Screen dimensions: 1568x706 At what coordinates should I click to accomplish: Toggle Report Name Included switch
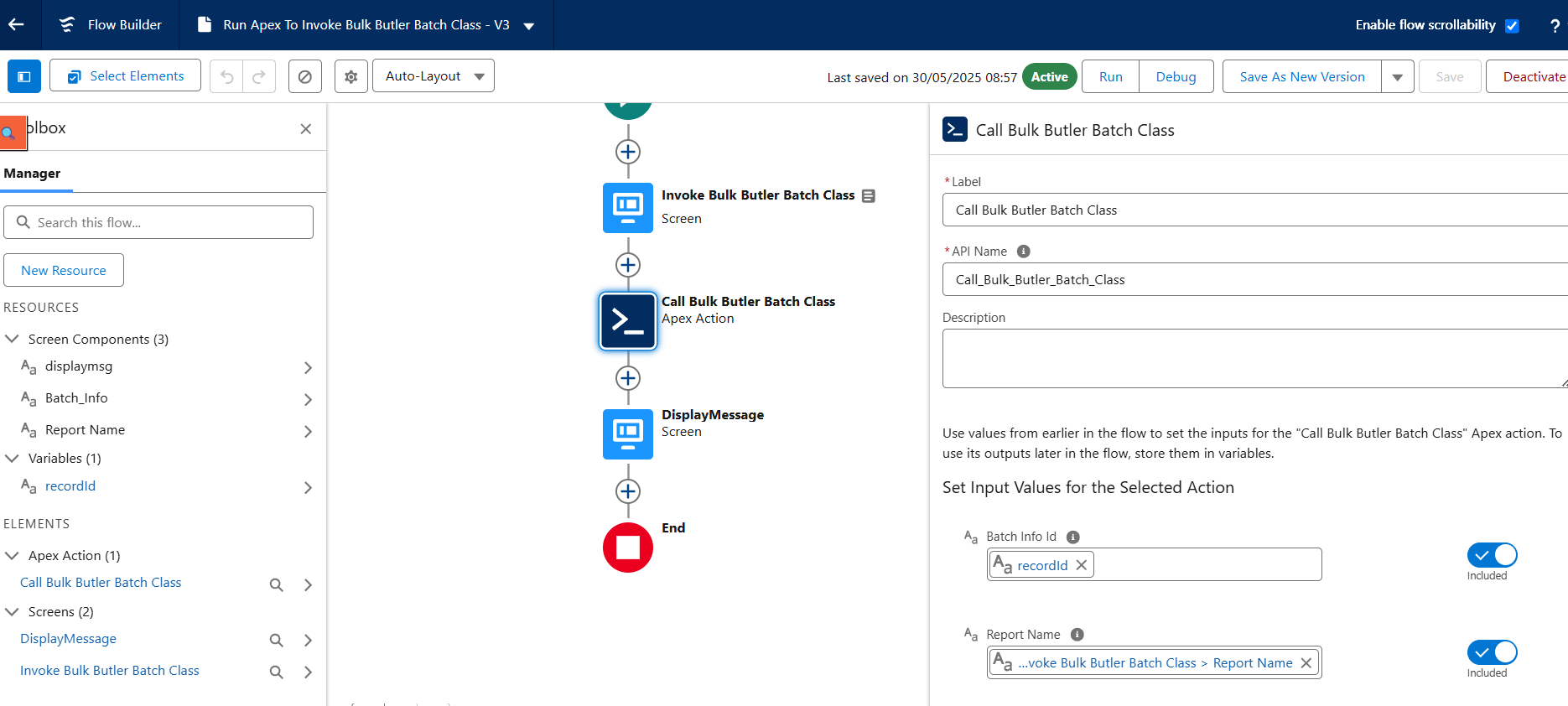coord(1492,652)
